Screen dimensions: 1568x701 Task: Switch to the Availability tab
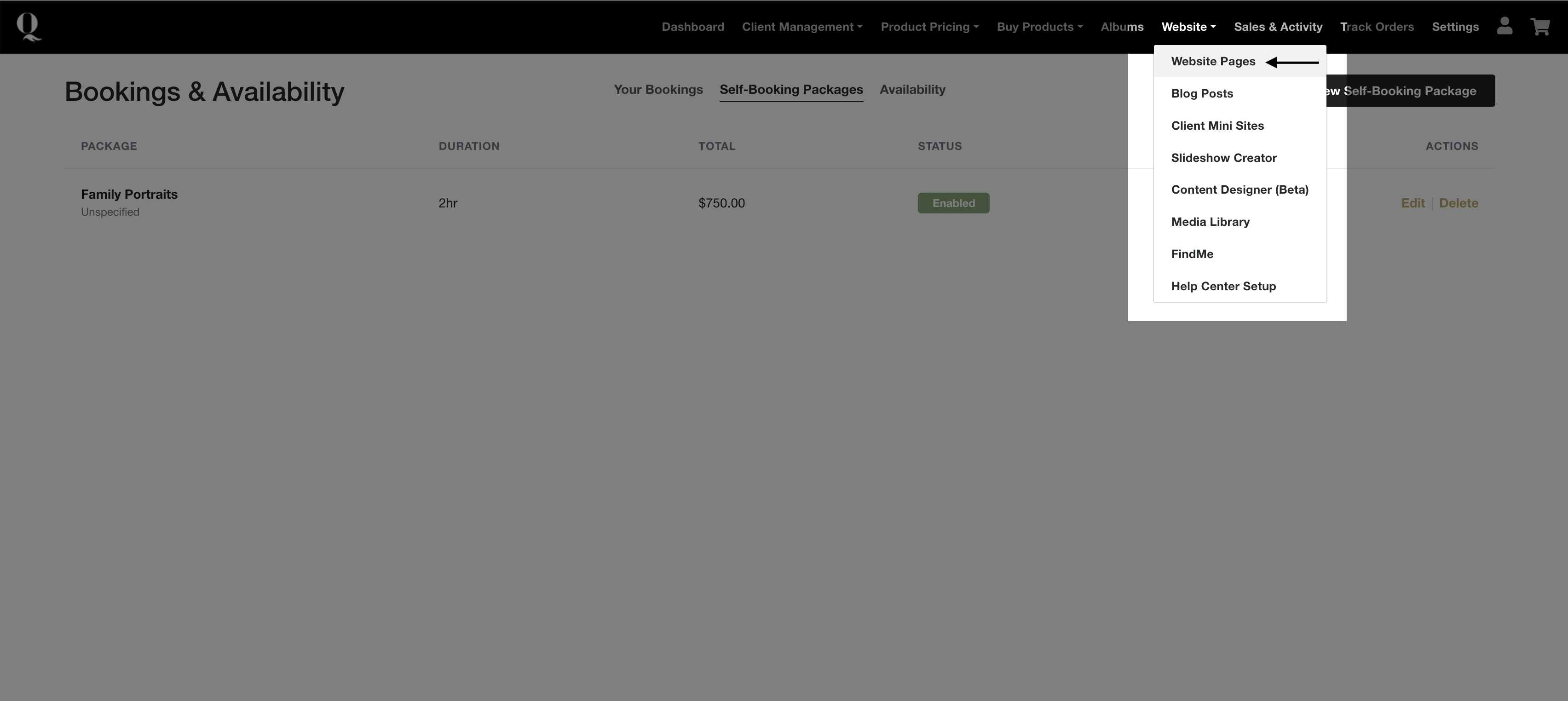tap(912, 89)
